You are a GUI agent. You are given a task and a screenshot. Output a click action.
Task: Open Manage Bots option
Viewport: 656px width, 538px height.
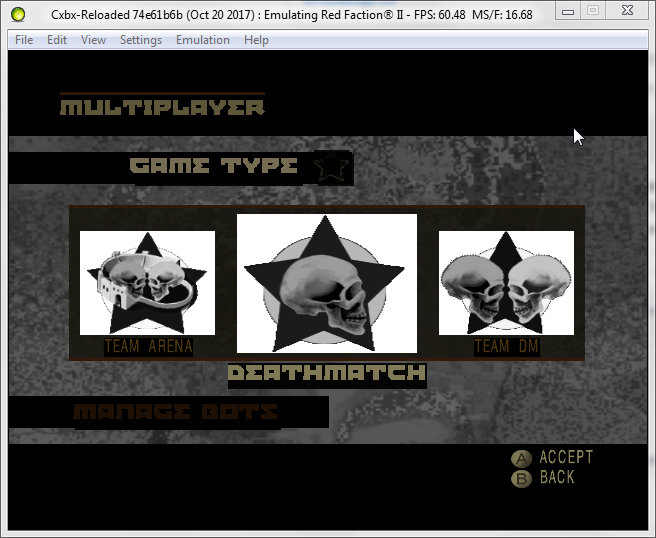point(175,412)
